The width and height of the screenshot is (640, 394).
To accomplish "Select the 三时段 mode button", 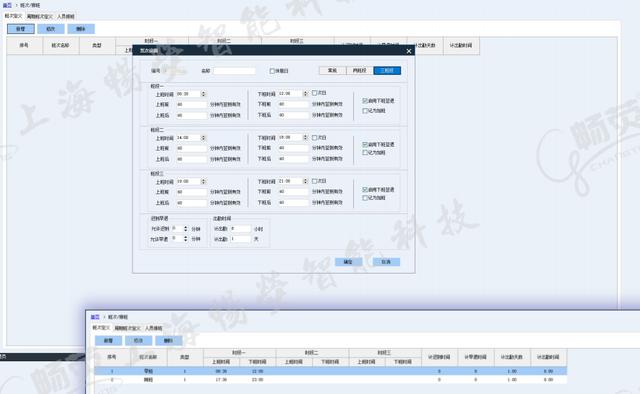I will tap(387, 71).
